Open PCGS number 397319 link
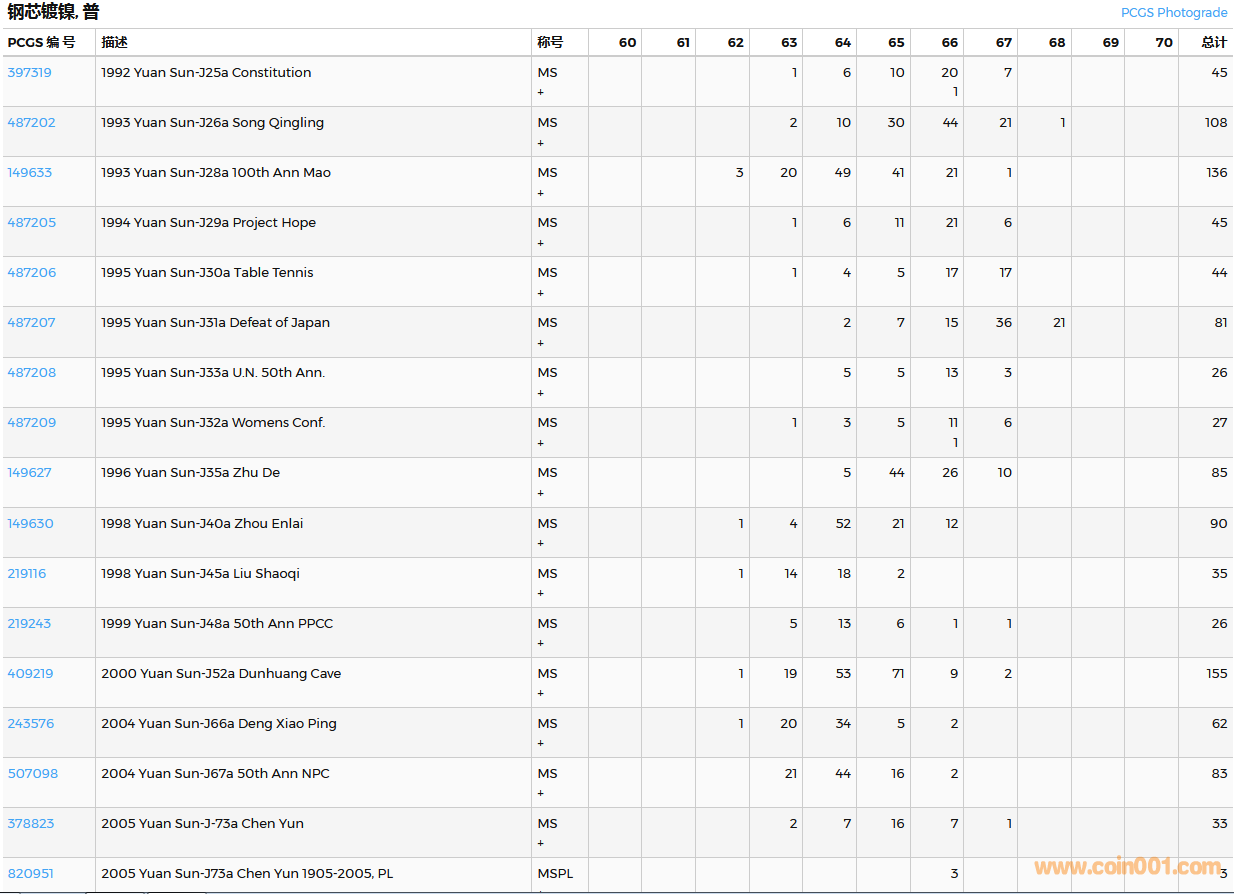1234x894 pixels. (x=30, y=73)
